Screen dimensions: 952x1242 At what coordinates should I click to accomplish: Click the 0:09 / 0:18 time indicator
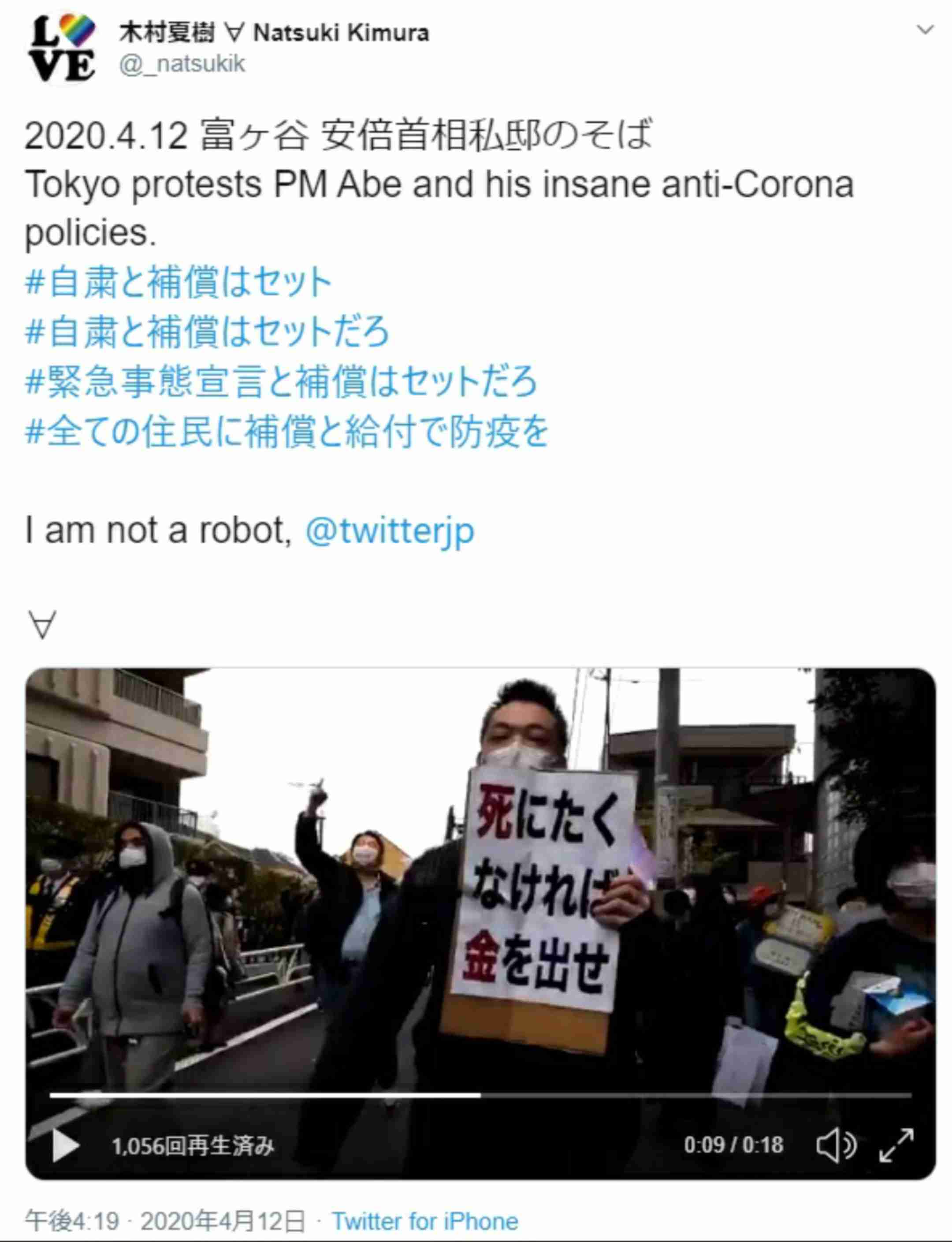(733, 1145)
